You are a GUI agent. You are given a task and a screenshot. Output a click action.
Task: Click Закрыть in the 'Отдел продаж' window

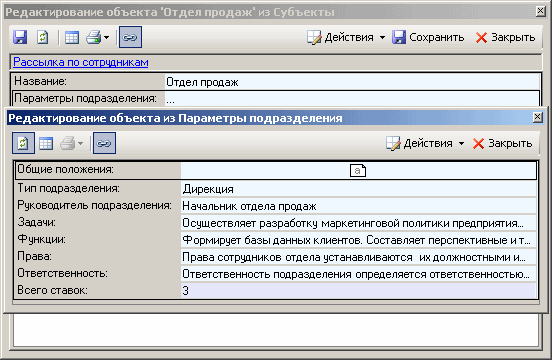click(505, 37)
